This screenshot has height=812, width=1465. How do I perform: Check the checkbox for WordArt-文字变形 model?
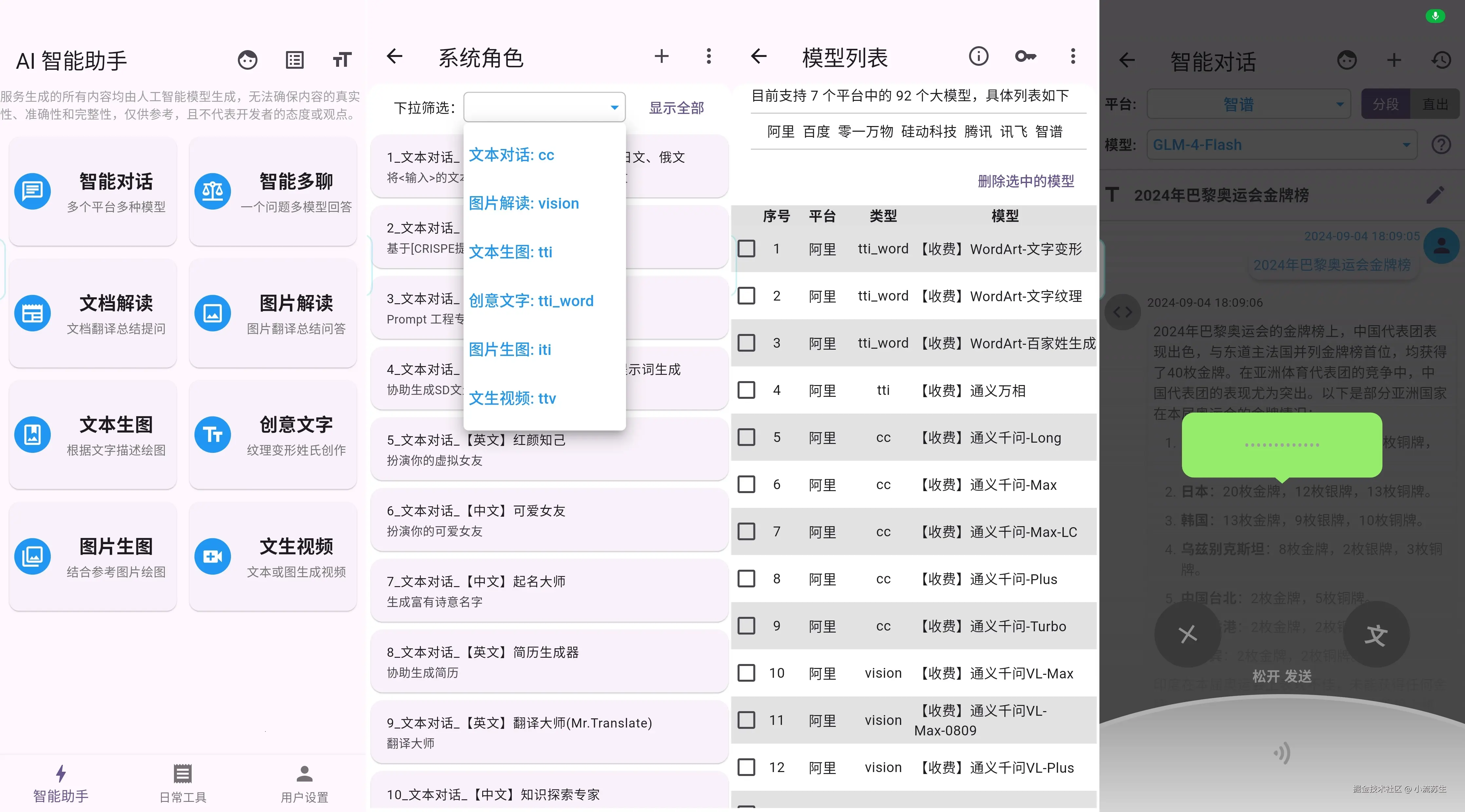pos(747,249)
